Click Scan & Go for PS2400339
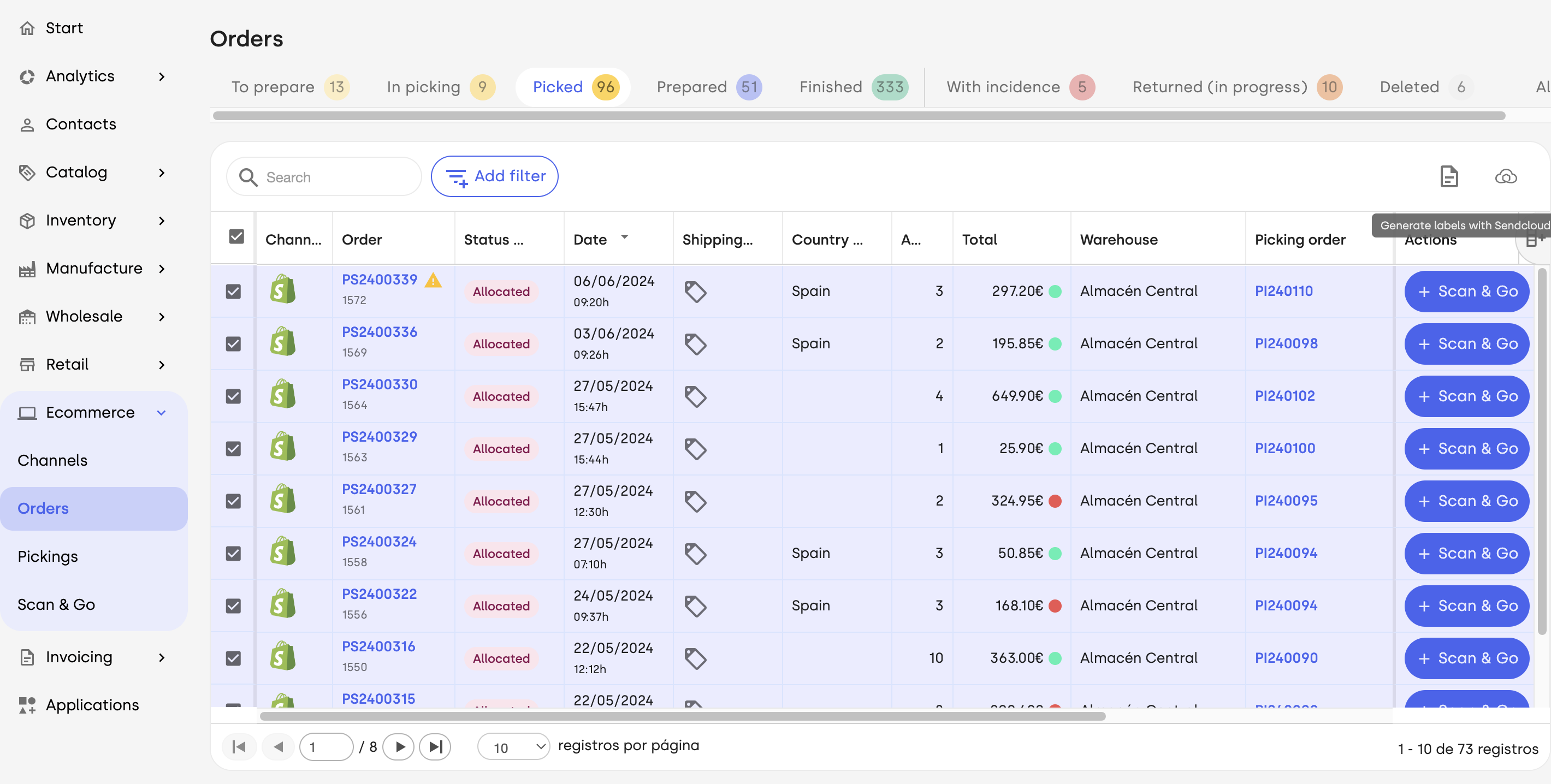The height and width of the screenshot is (784, 1551). [1466, 291]
